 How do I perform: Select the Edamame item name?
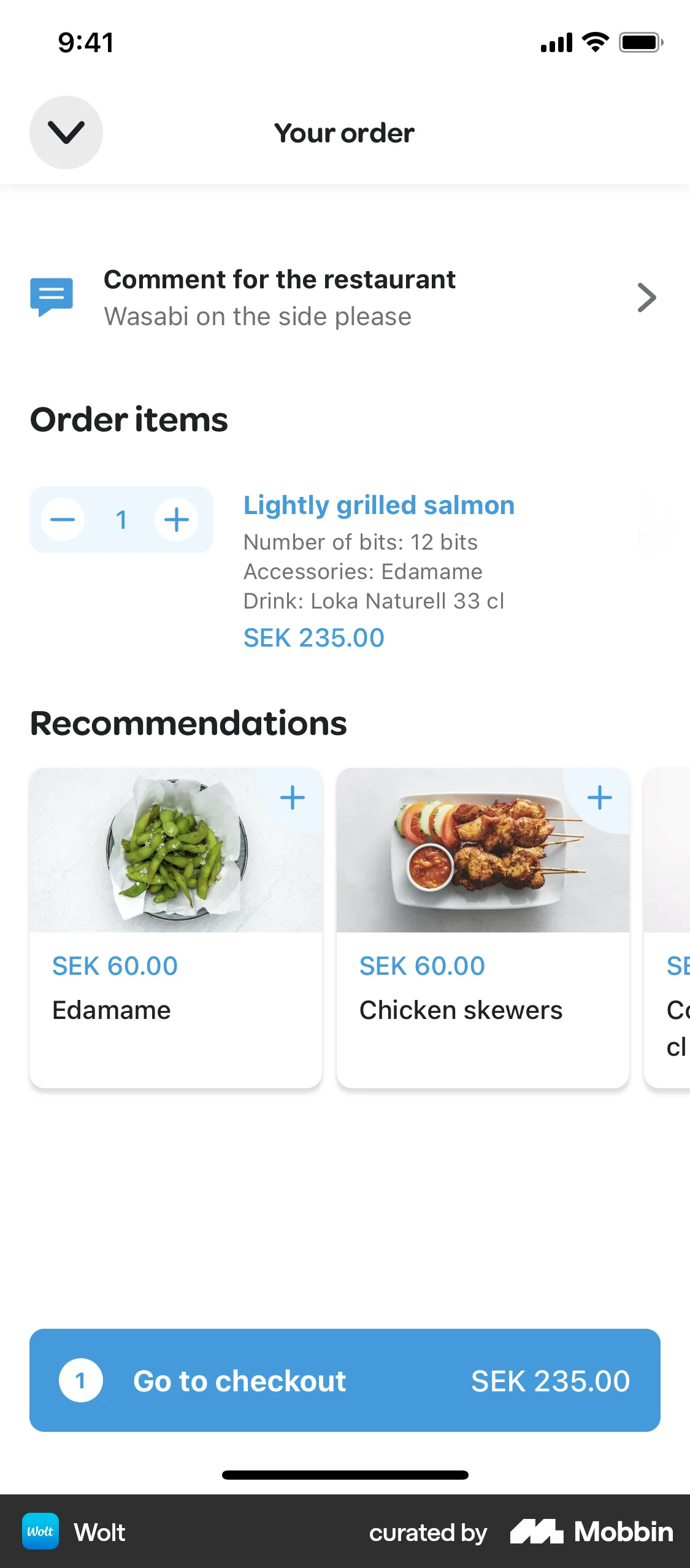click(112, 1010)
